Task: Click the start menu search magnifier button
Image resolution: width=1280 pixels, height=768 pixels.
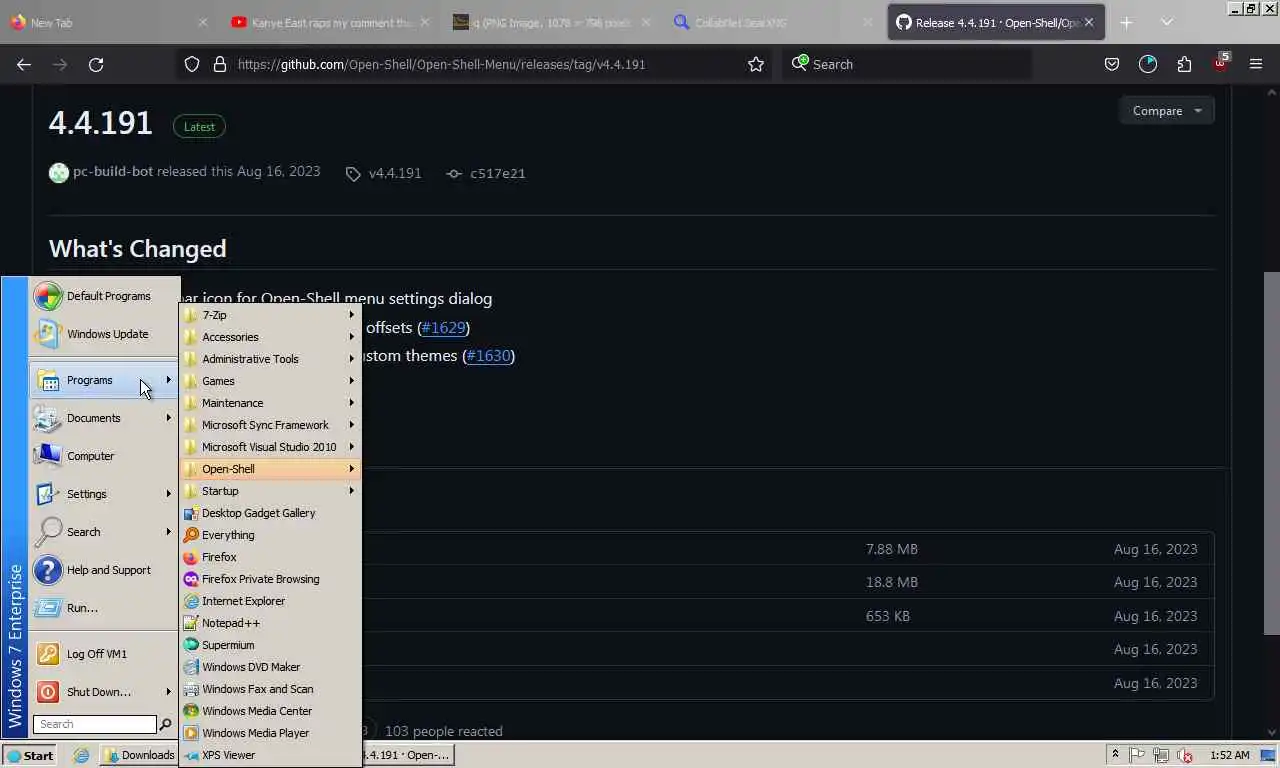Action: [x=166, y=724]
